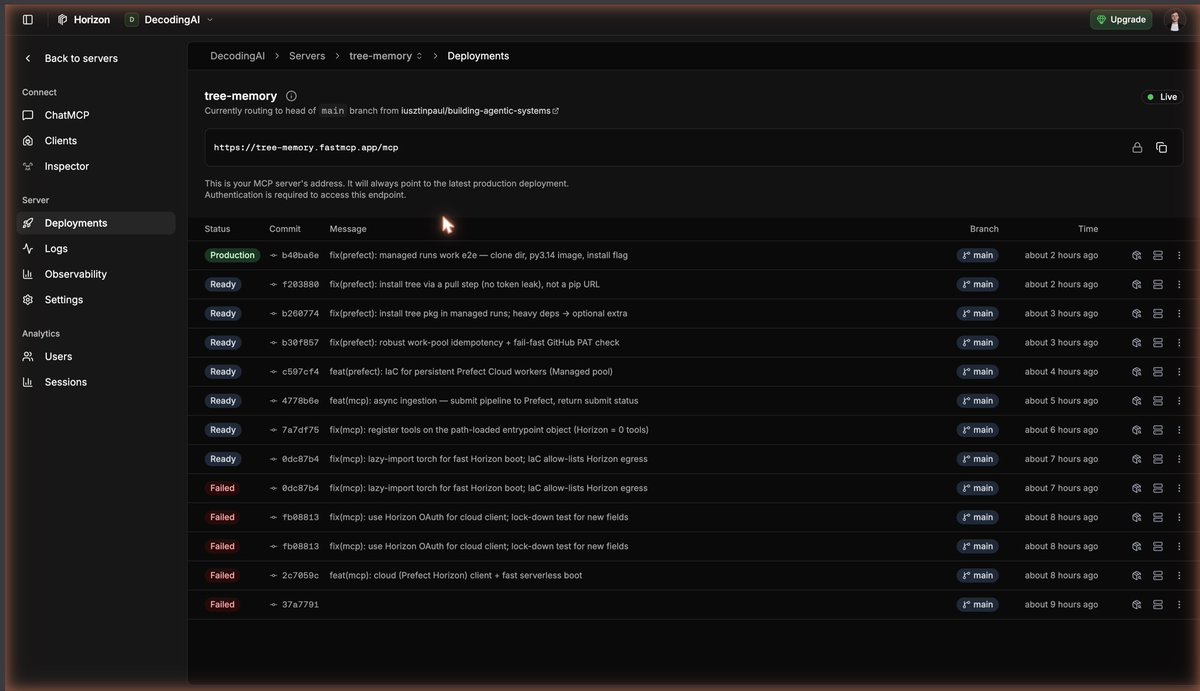Open the iusztinpaul/building-agentic-systems repository link
This screenshot has width=1200, height=691.
tap(479, 111)
